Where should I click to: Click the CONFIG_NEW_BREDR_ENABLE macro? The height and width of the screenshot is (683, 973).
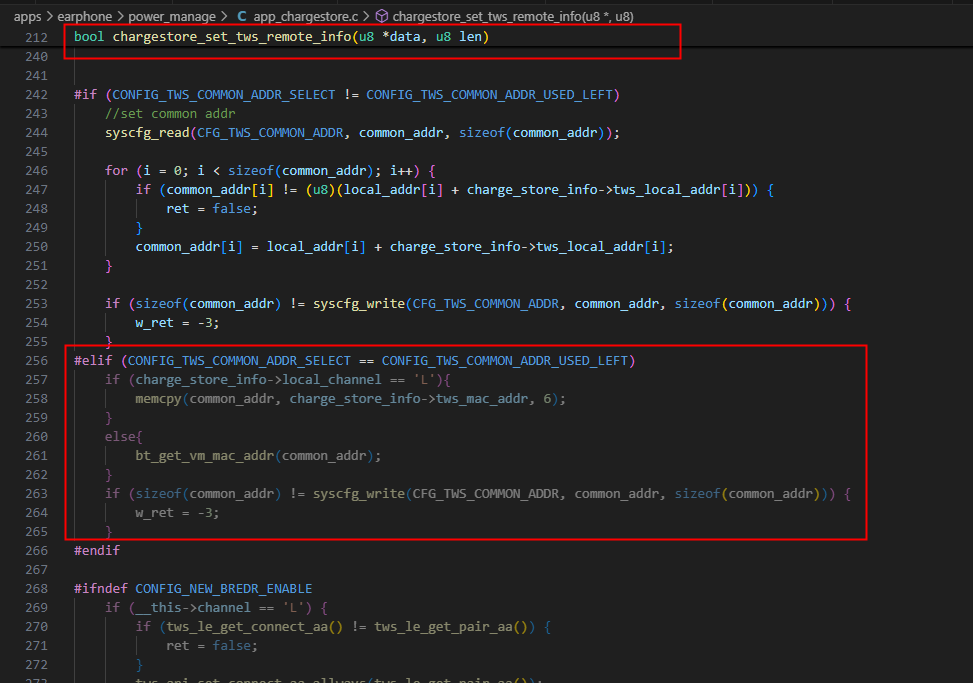tap(224, 588)
